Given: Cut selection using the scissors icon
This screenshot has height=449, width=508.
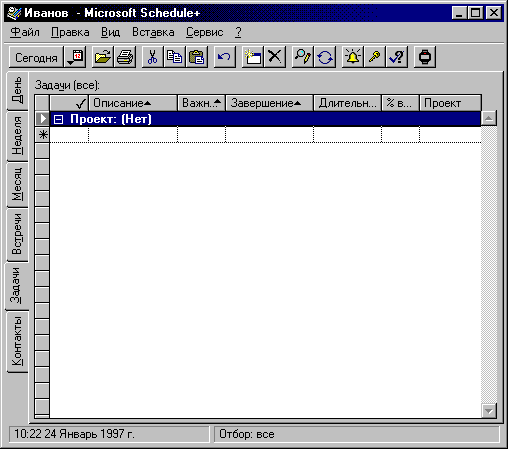Looking at the screenshot, I should 153,57.
